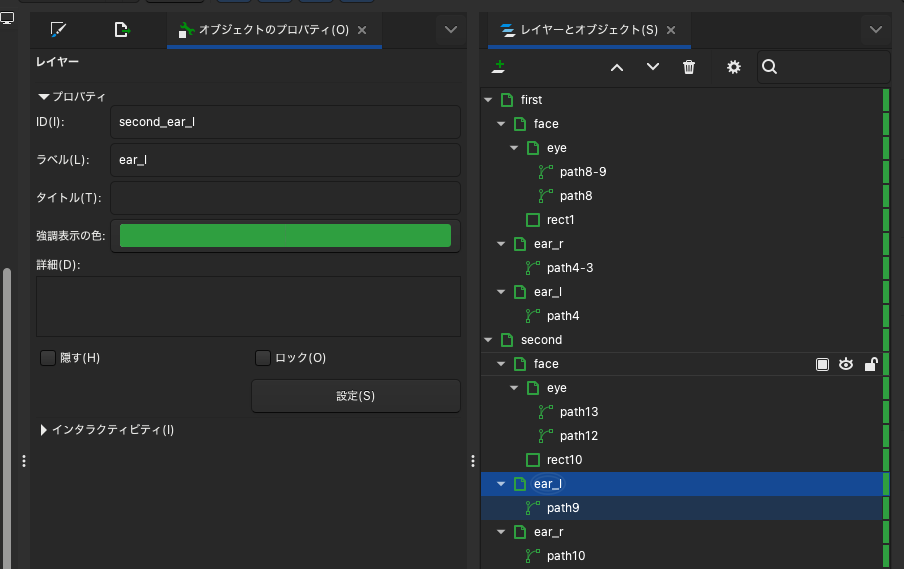Select path8 in the layers tree

[576, 196]
